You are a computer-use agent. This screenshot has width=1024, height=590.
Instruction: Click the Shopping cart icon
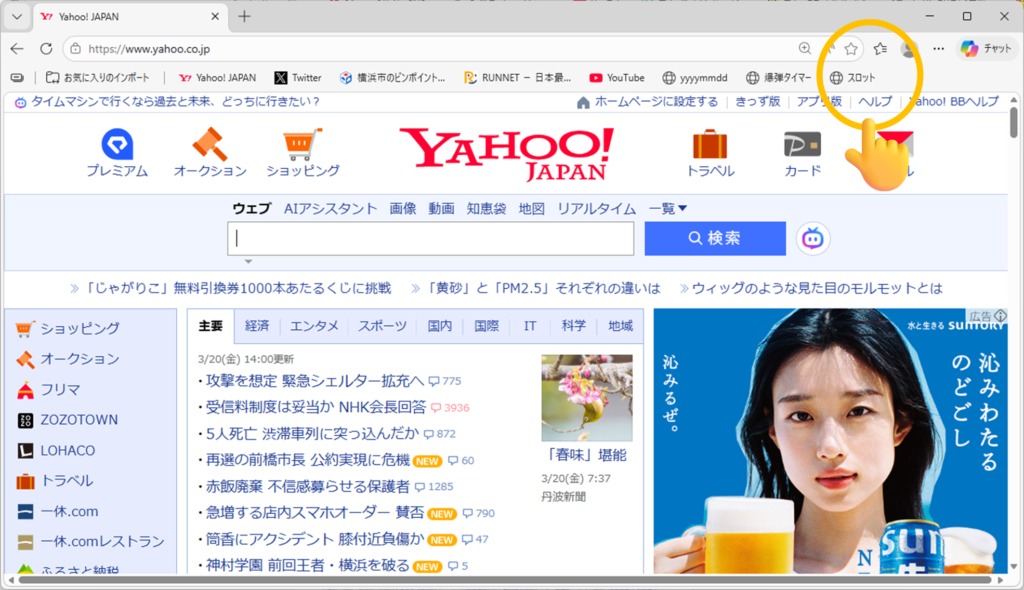302,144
